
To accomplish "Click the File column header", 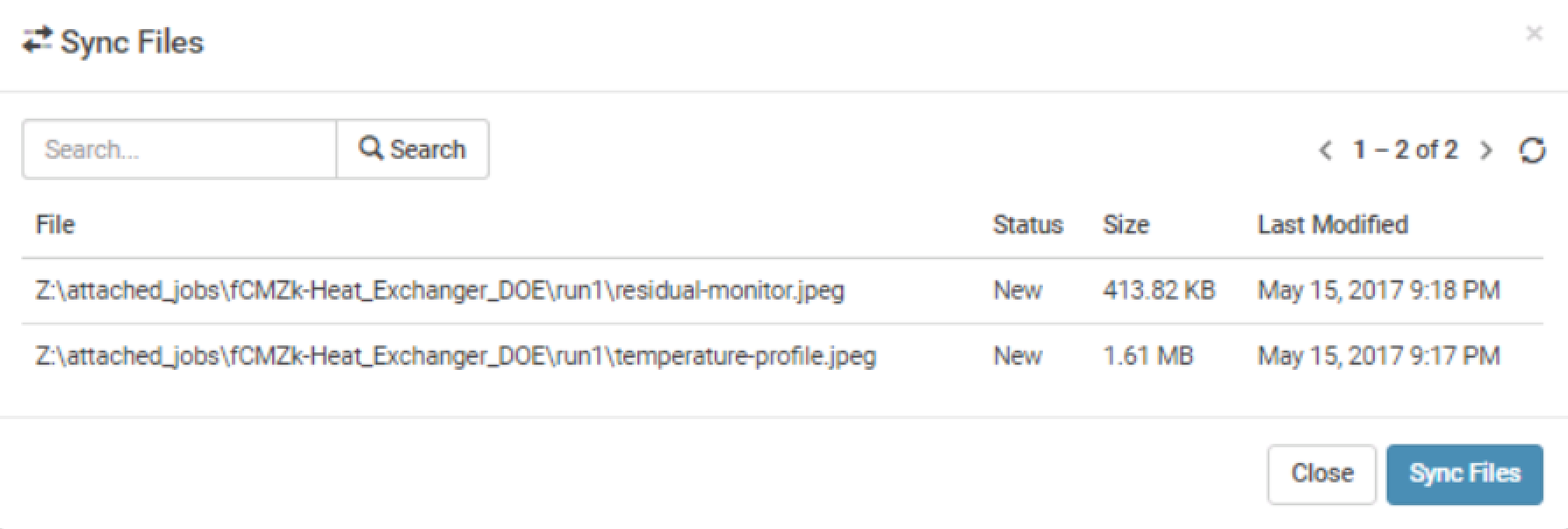I will pyautogui.click(x=55, y=225).
